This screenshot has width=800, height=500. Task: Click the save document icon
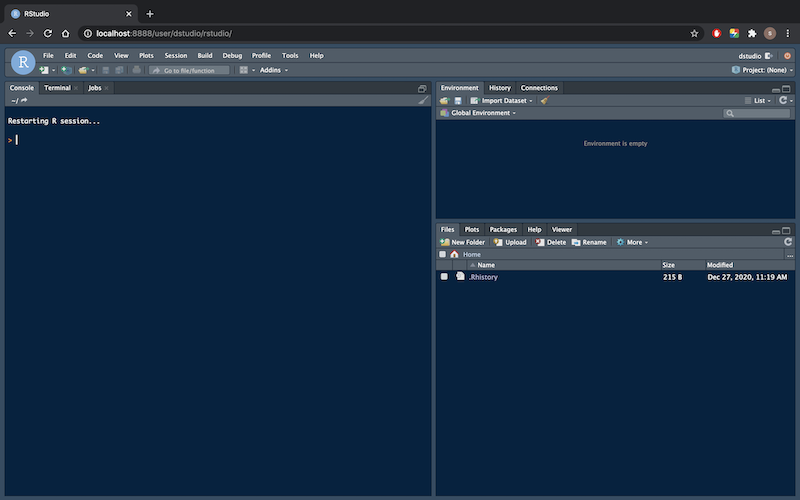tap(106, 70)
